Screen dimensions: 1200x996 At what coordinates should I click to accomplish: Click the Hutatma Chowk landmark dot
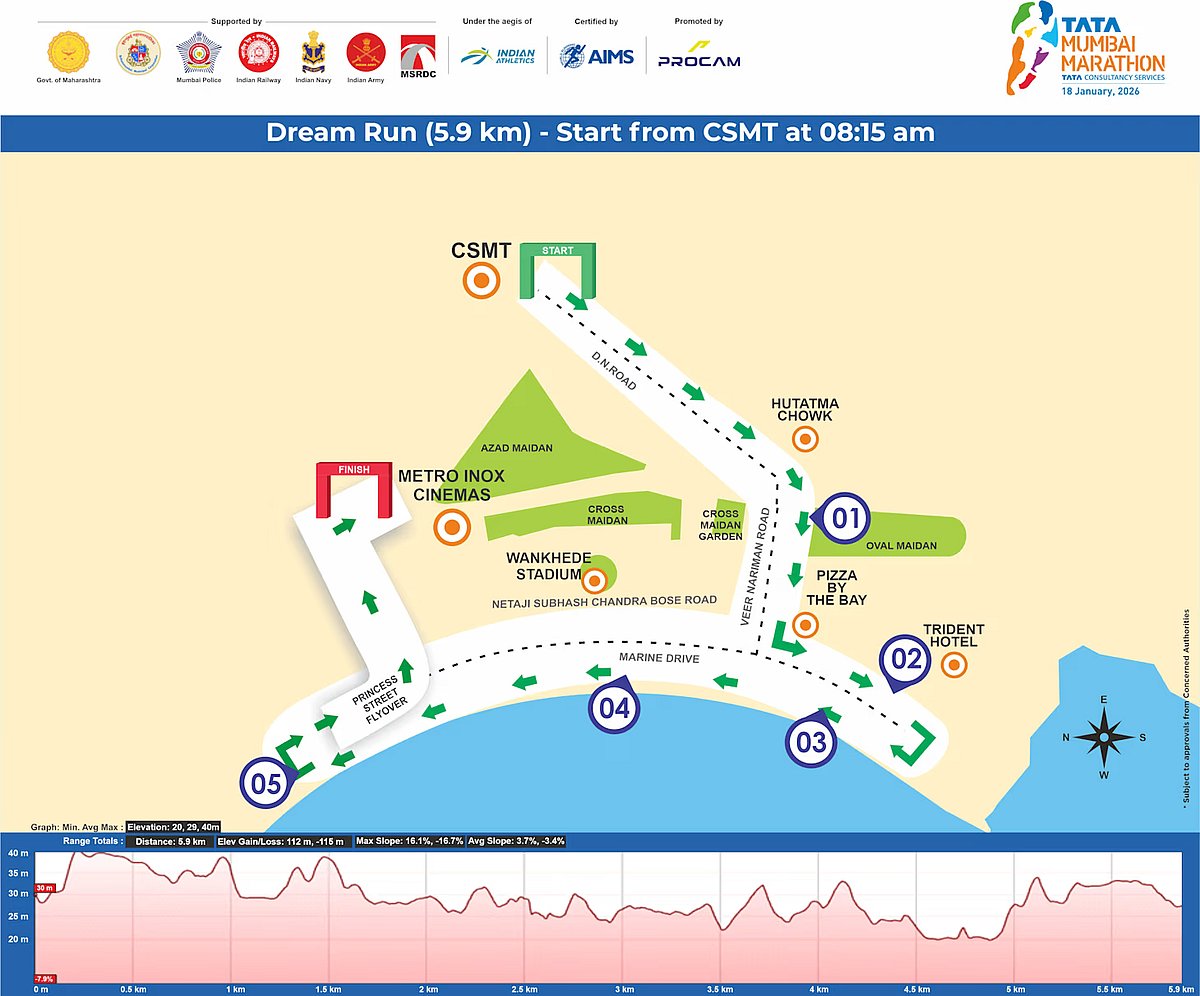coord(805,438)
